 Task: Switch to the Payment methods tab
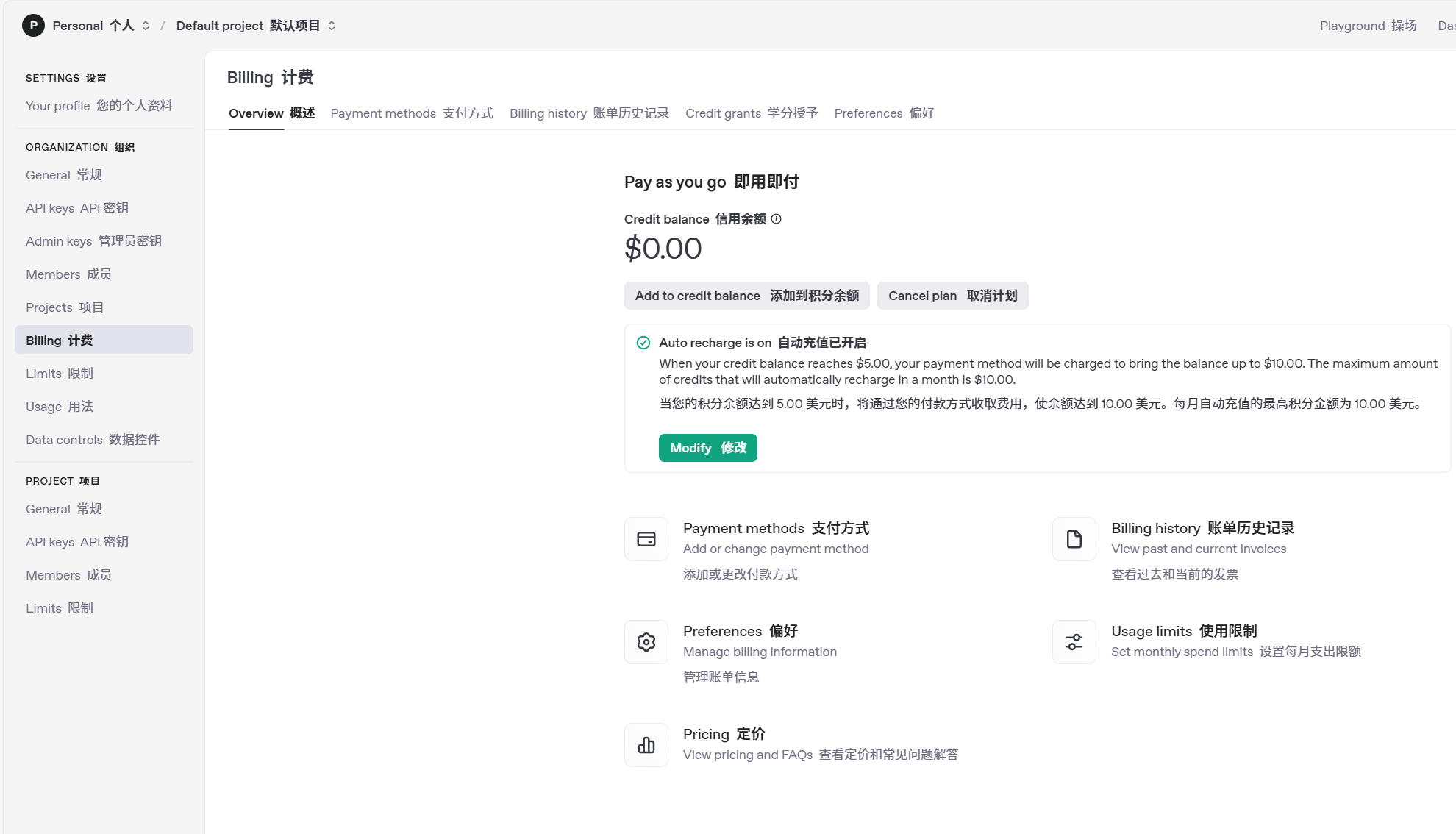[412, 113]
